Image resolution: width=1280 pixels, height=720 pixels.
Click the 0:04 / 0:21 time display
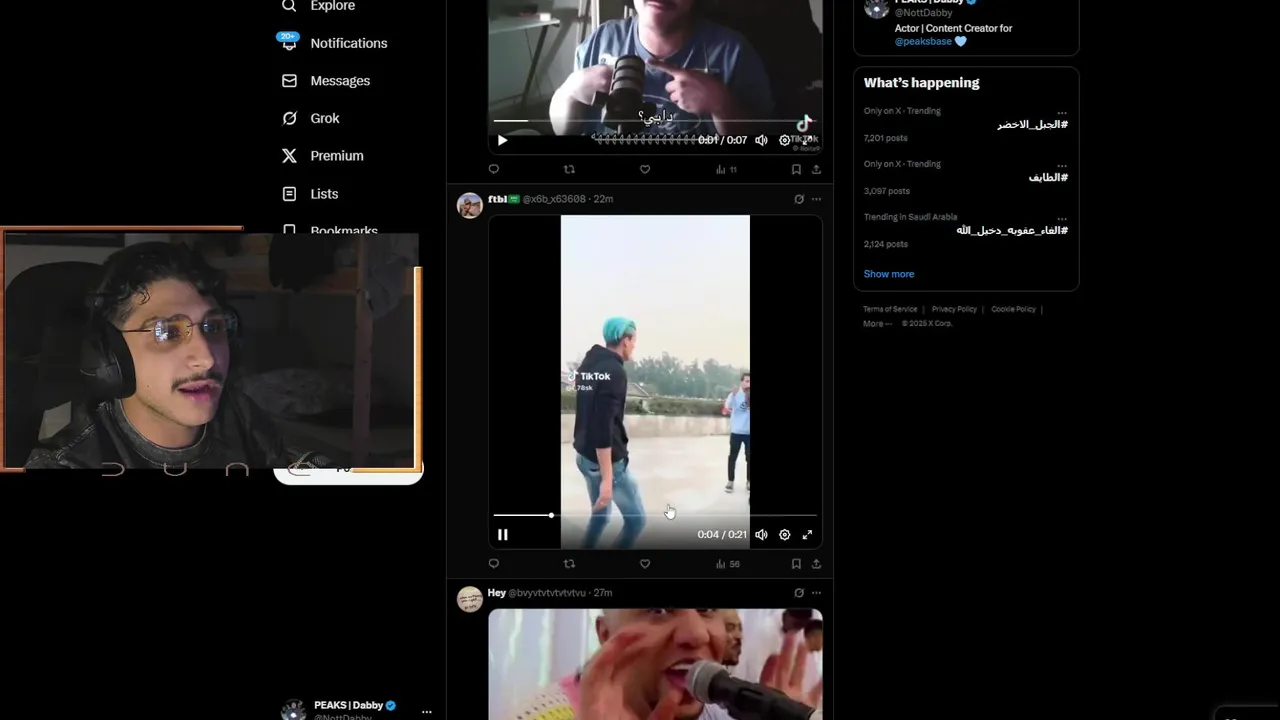722,535
